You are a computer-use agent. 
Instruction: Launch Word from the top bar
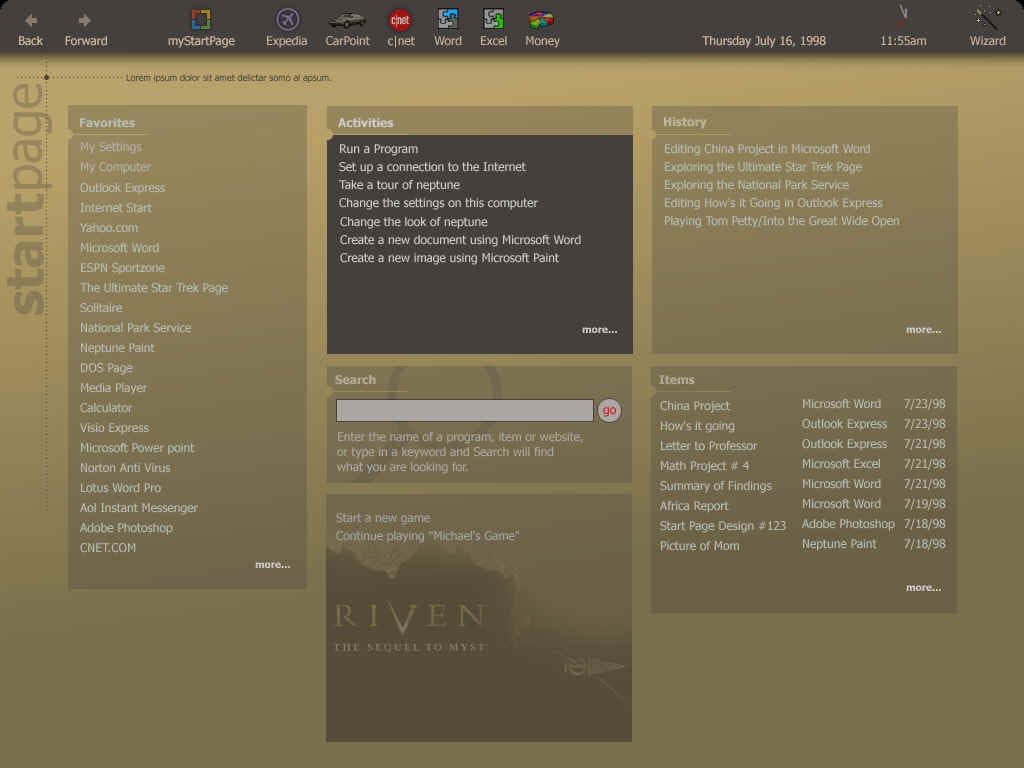pos(448,19)
